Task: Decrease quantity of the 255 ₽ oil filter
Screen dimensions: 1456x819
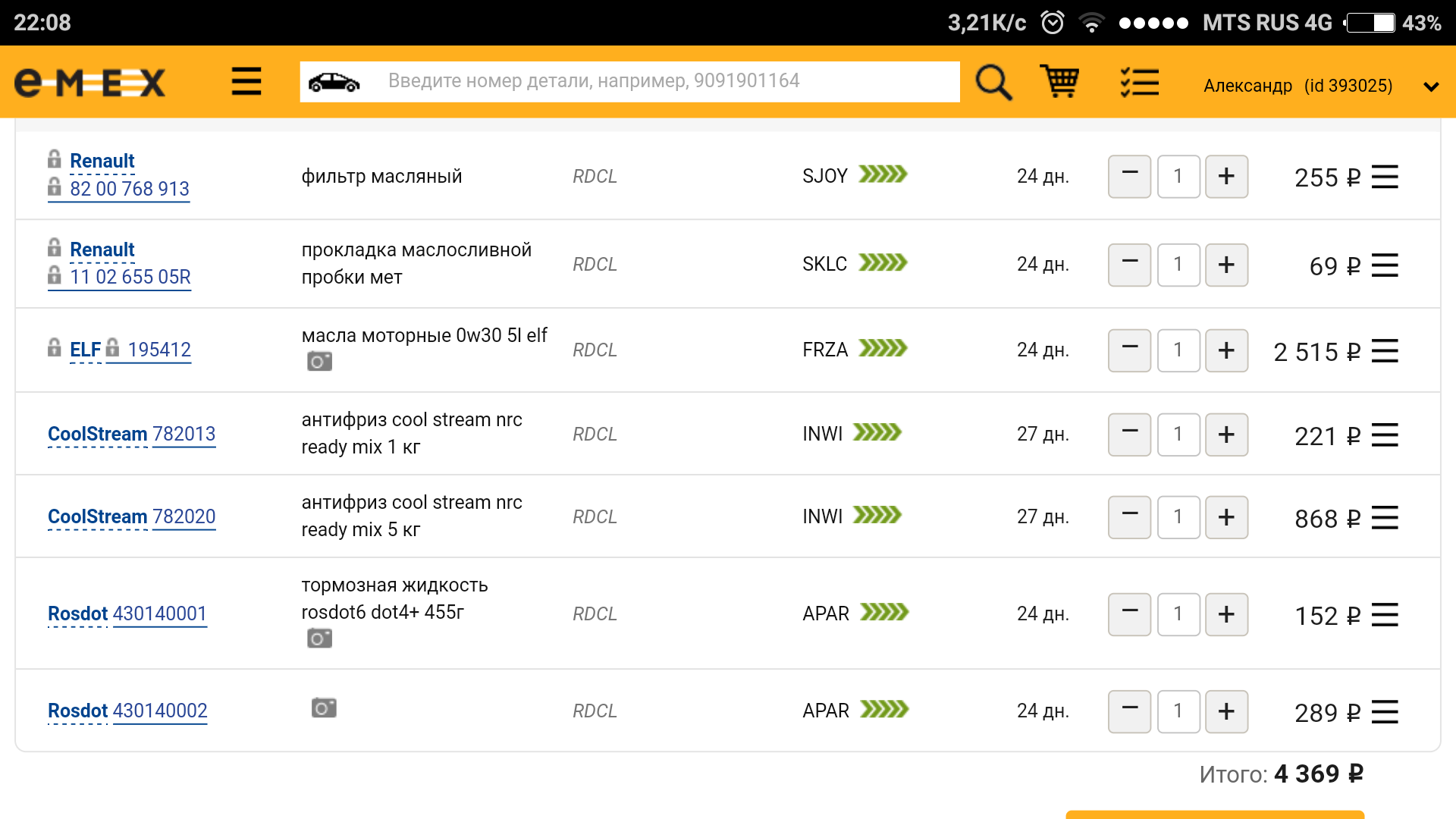Action: [x=1129, y=177]
